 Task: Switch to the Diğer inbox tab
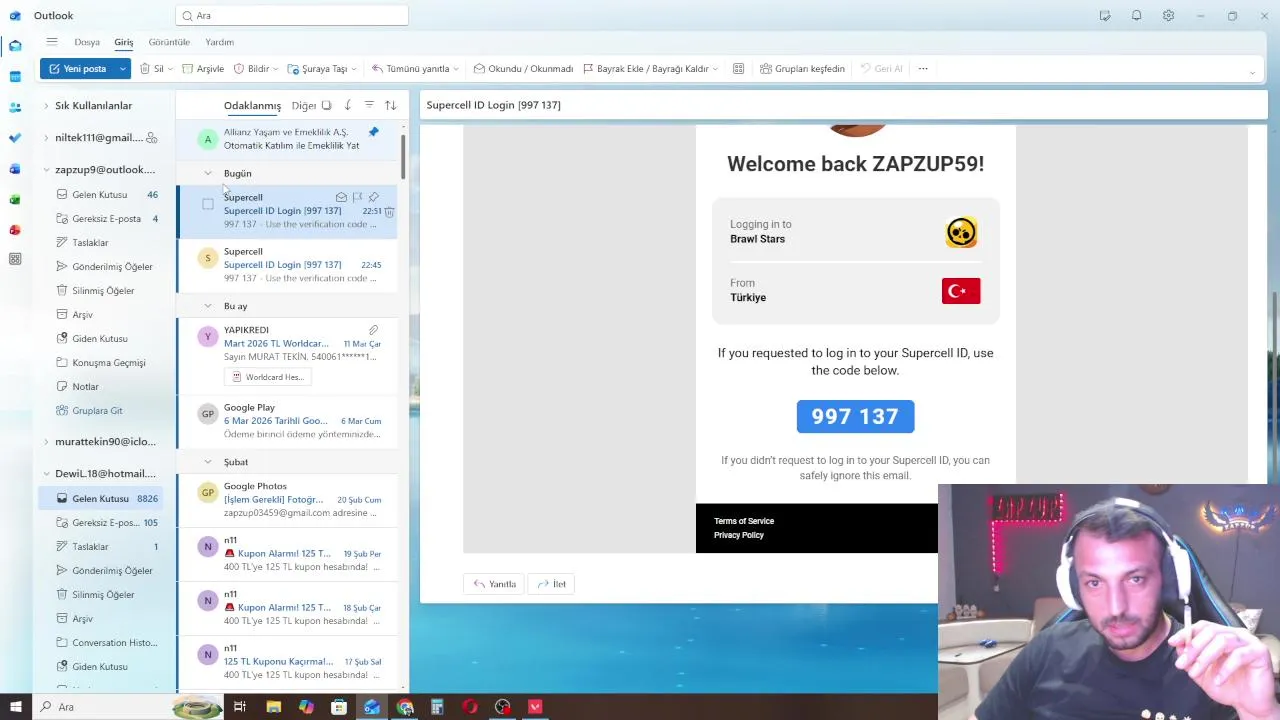(x=303, y=105)
